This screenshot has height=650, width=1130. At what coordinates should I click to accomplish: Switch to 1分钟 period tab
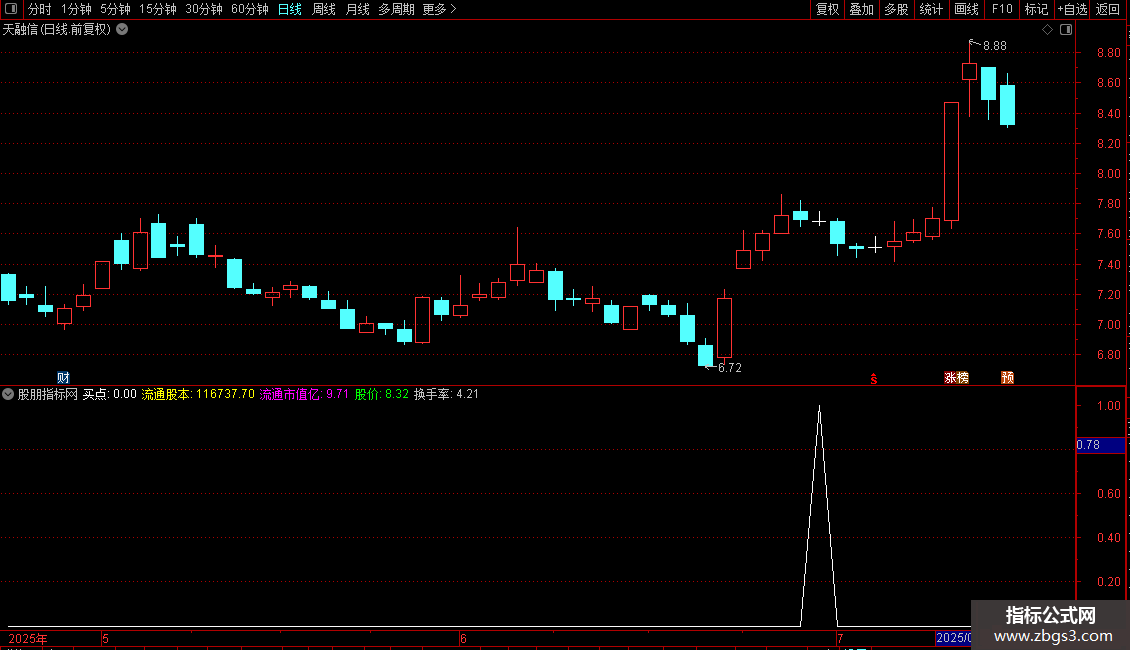(76, 9)
